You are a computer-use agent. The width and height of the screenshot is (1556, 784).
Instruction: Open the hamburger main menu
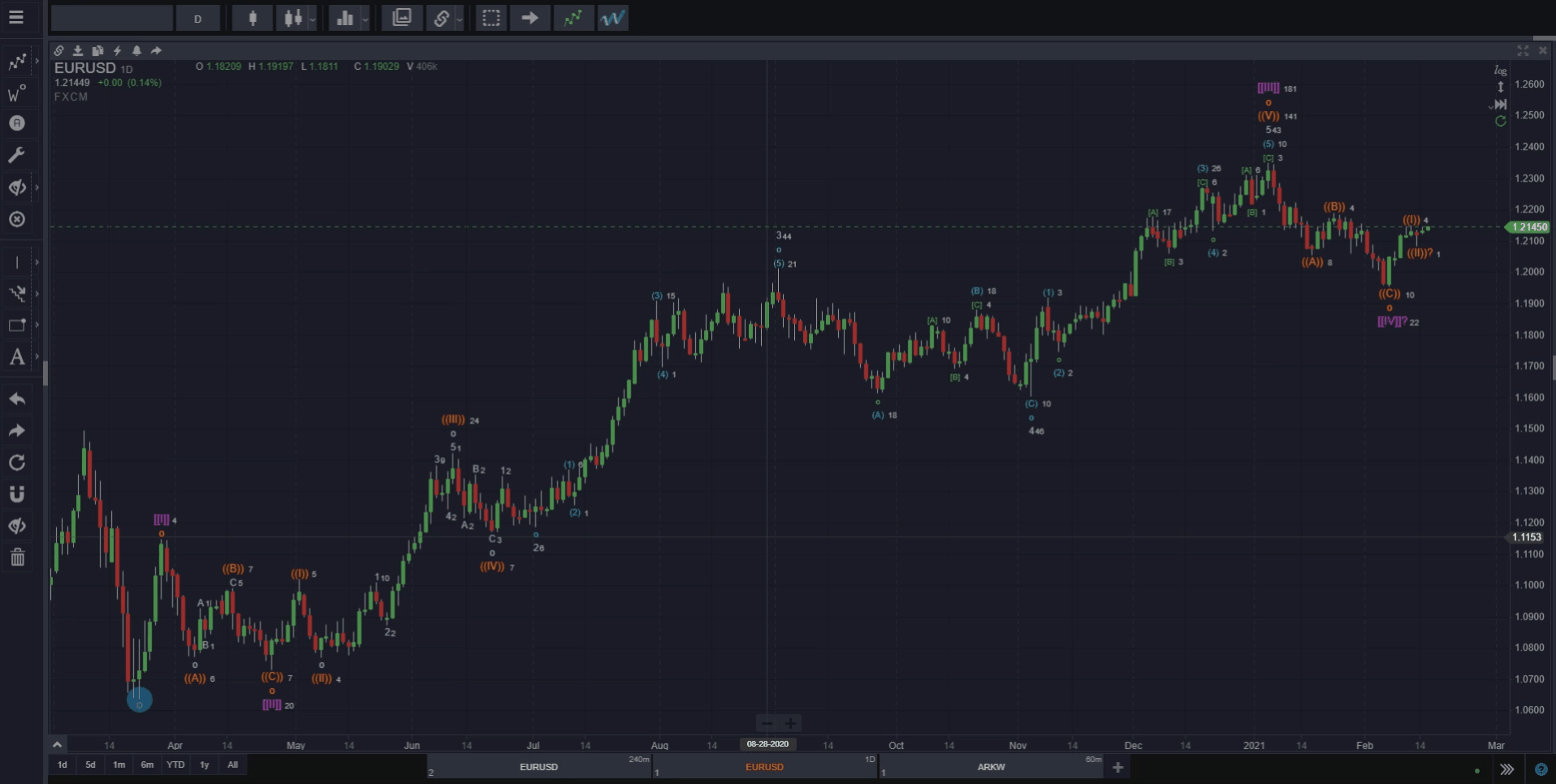click(x=16, y=17)
